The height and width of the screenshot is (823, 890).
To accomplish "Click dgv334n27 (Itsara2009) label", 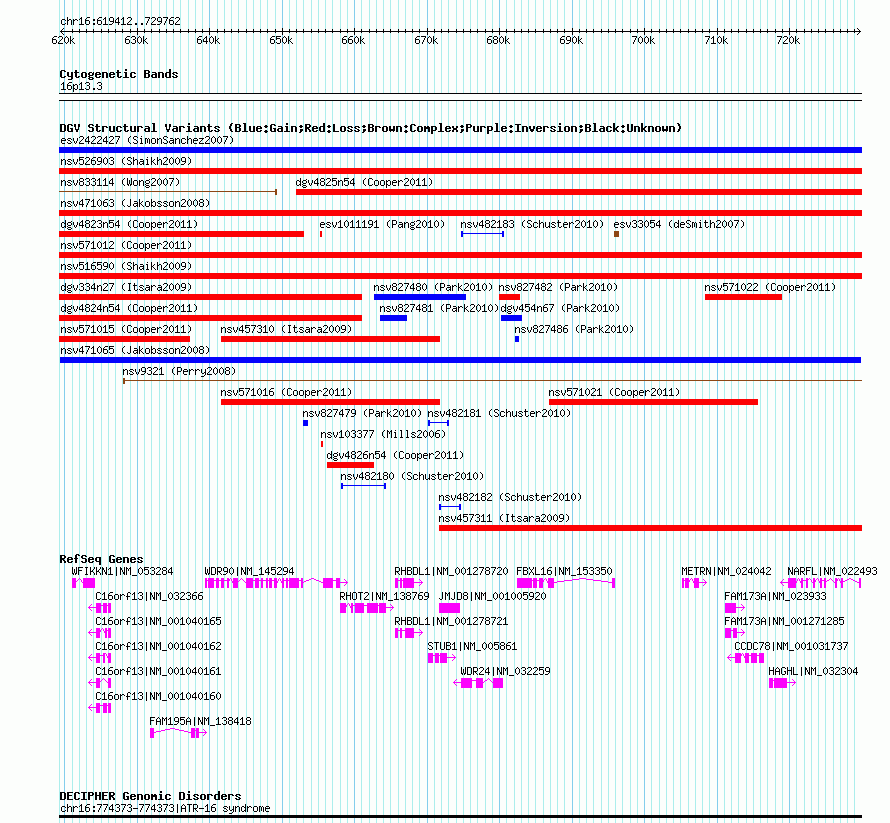I will point(126,287).
